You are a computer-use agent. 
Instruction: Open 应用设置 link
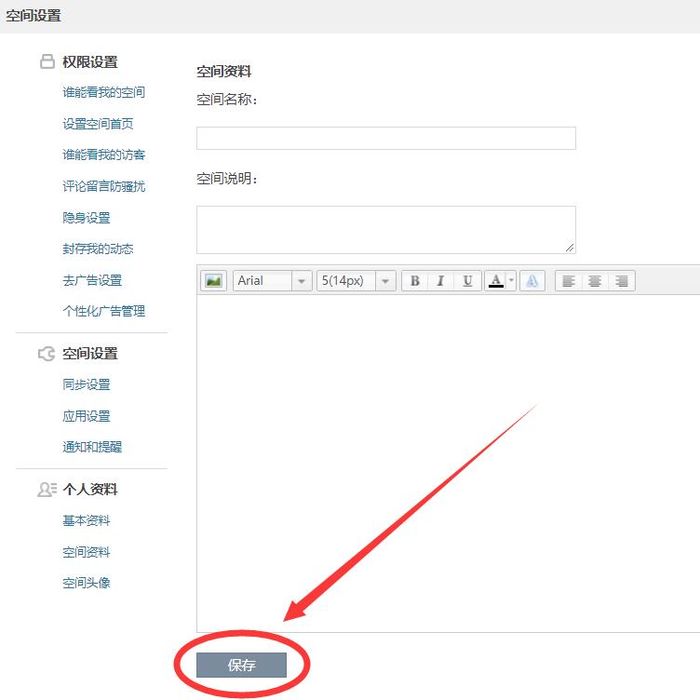86,416
